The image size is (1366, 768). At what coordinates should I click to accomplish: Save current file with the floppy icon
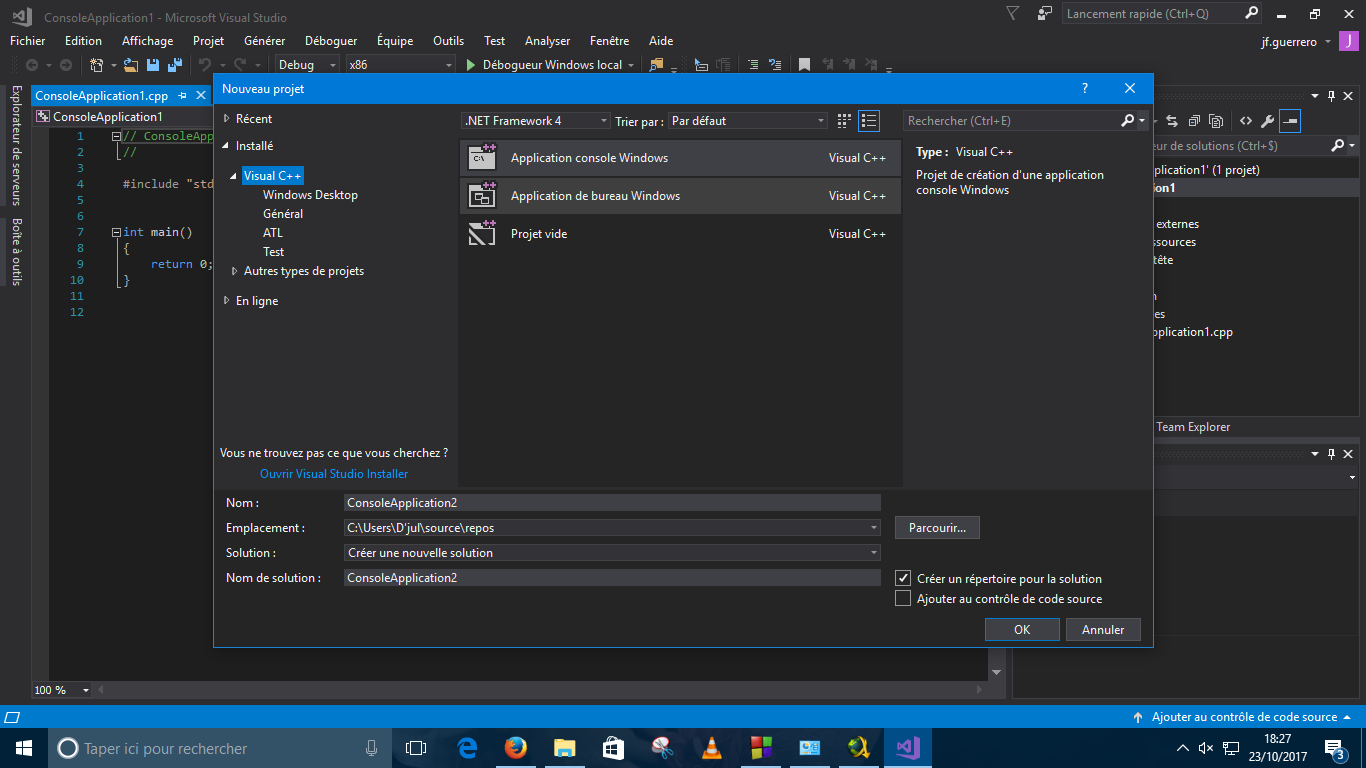pyautogui.click(x=153, y=65)
